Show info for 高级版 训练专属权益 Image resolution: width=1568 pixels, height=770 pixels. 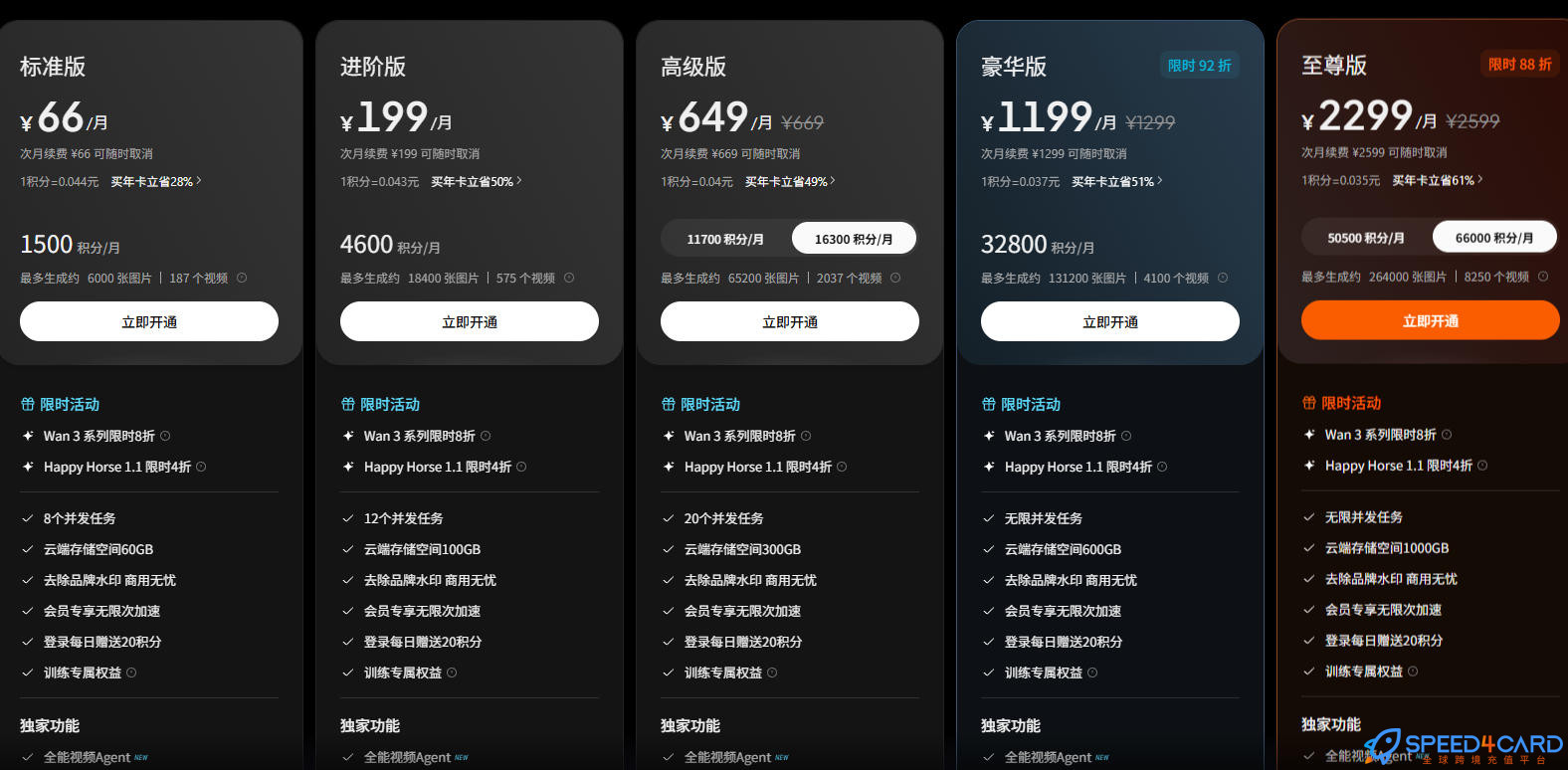tap(772, 673)
